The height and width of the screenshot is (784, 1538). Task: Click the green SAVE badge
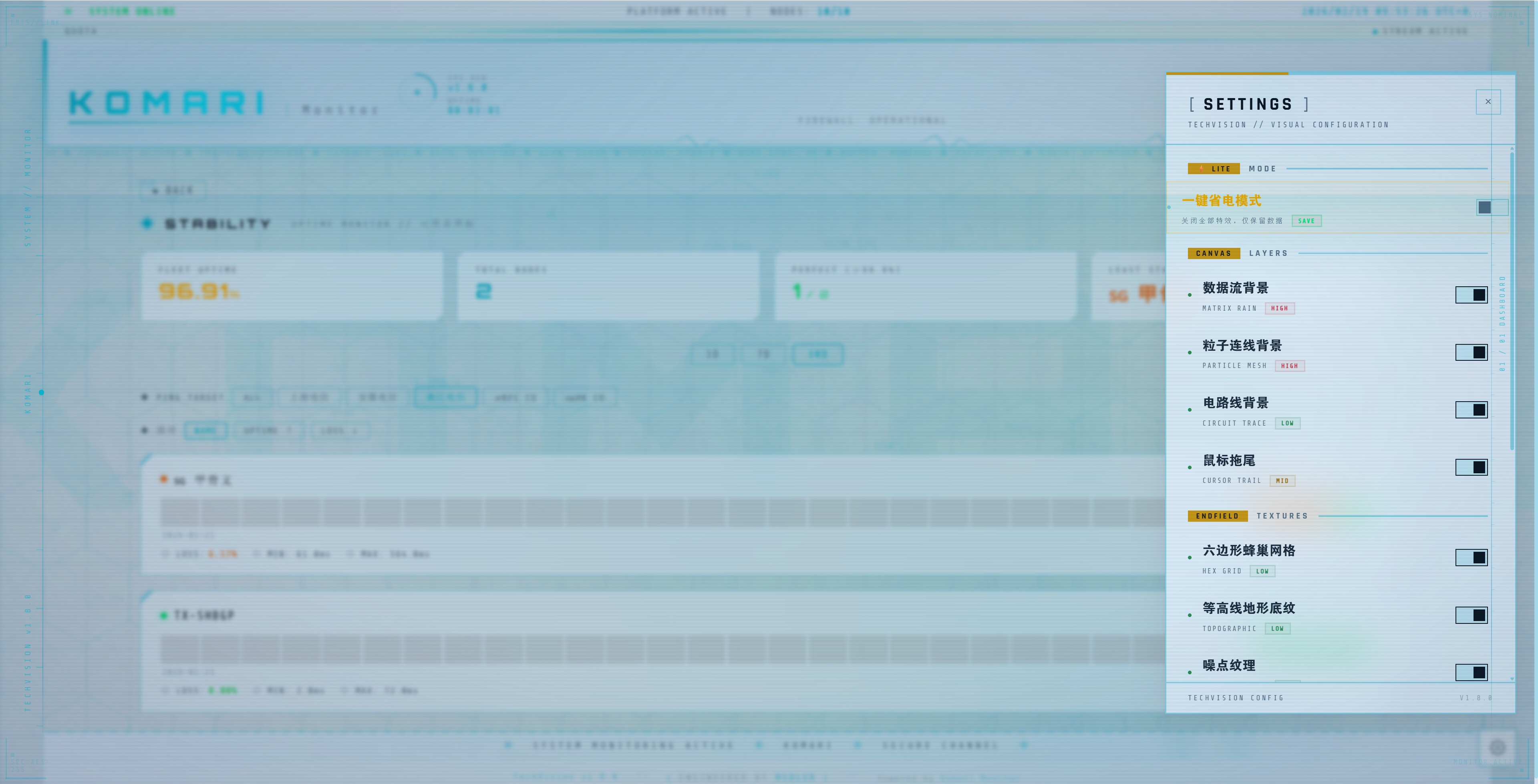1306,221
